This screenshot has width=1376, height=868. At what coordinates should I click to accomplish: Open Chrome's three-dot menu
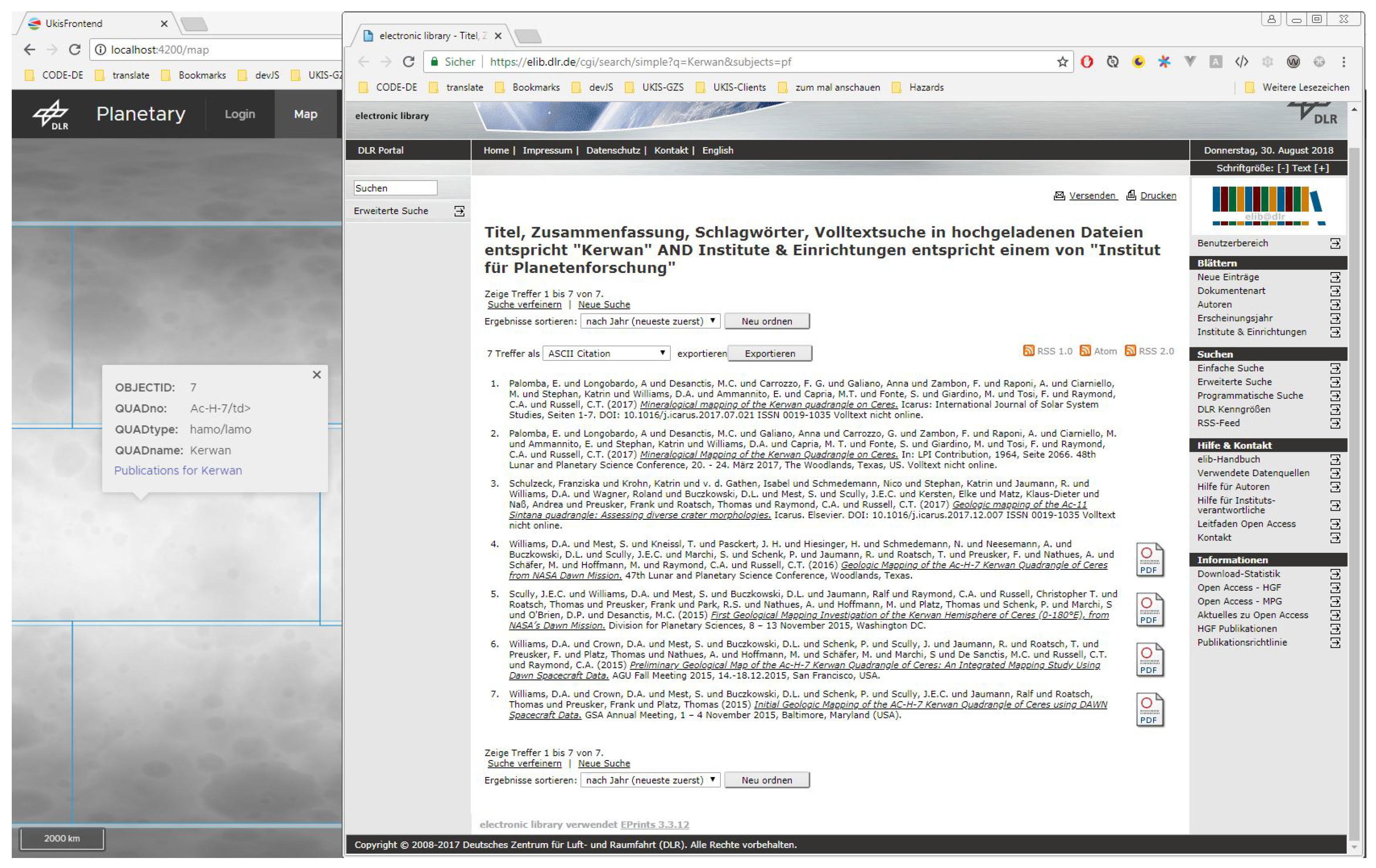coord(1343,62)
